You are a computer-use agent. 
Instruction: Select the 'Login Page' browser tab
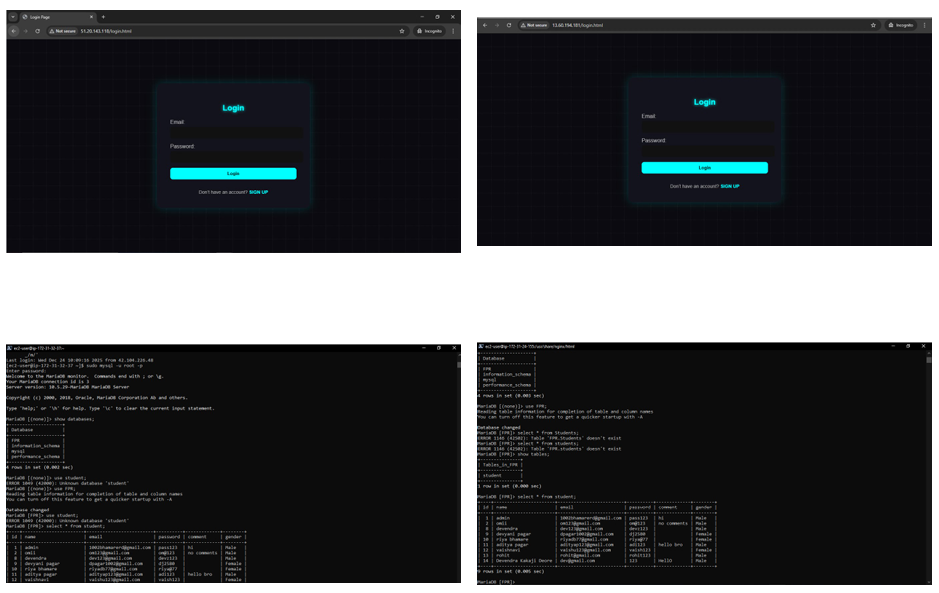click(56, 17)
